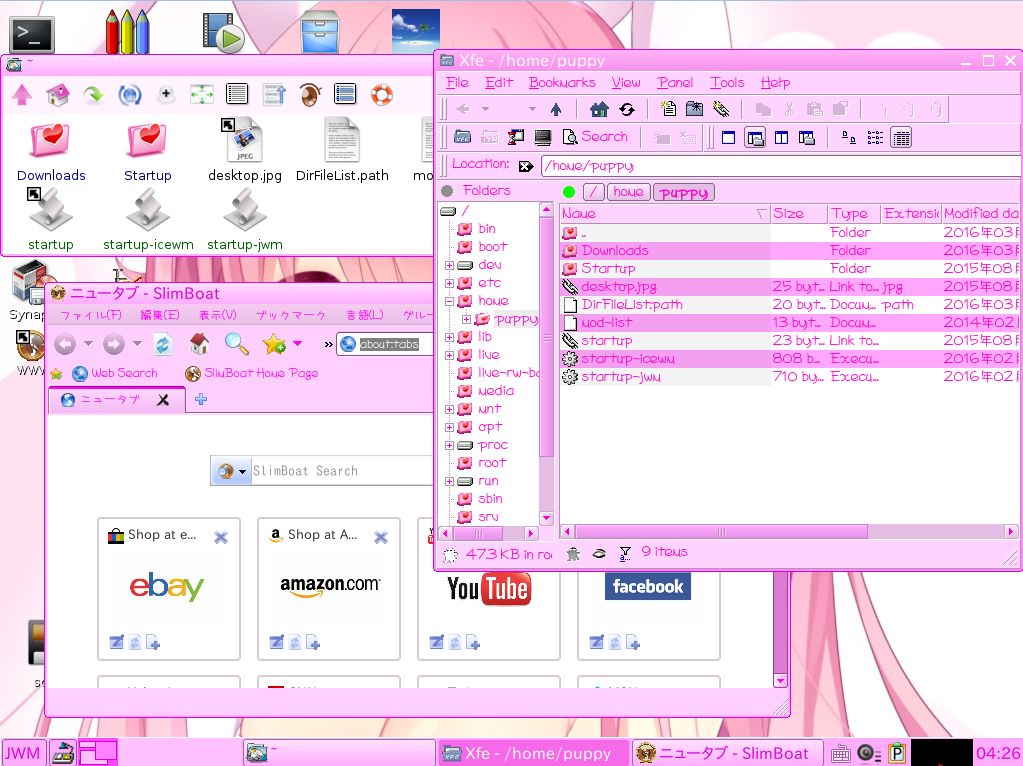Select tree and two panels view in Xfe
Viewport: 1023px width, 766px height.
click(x=807, y=138)
